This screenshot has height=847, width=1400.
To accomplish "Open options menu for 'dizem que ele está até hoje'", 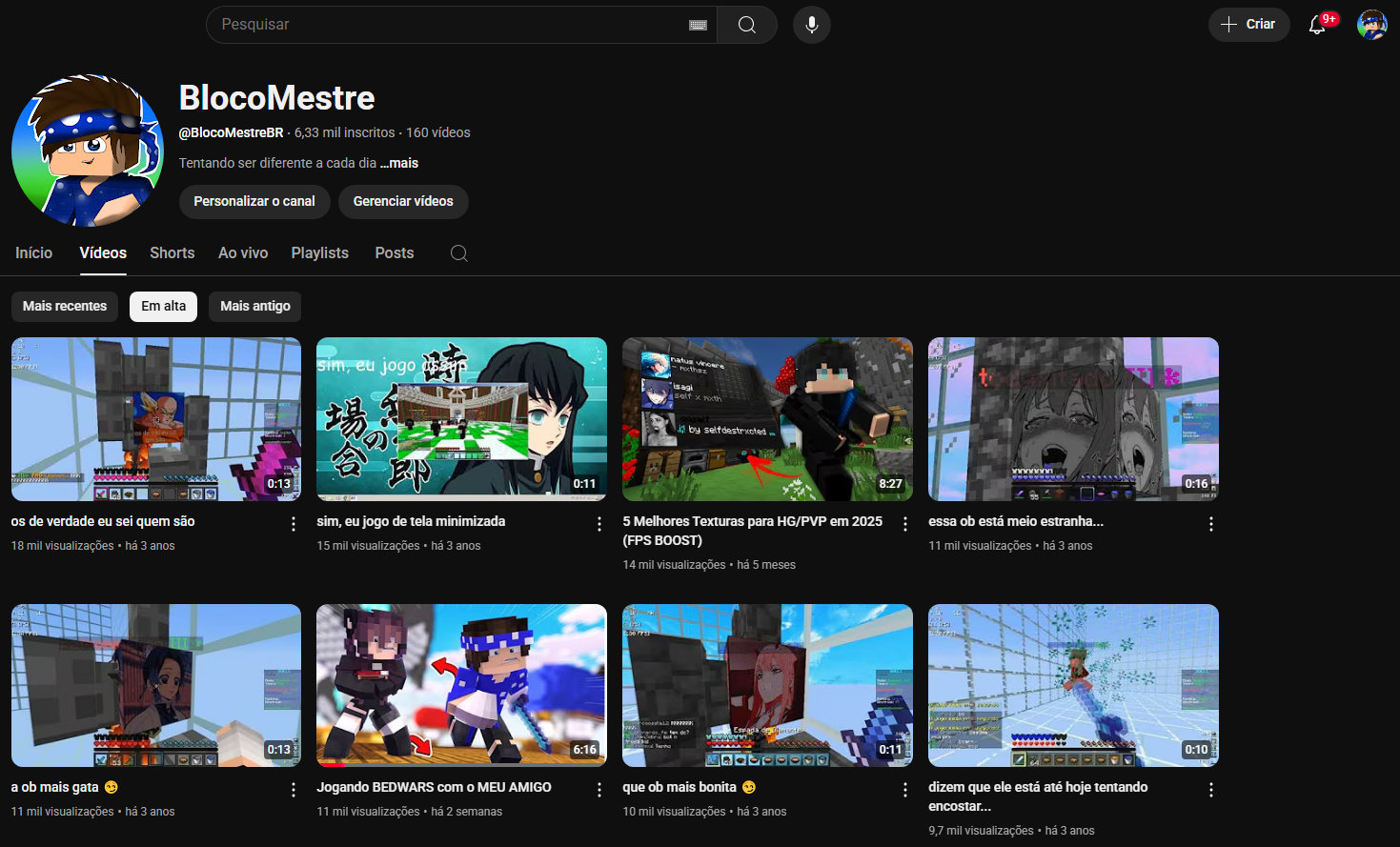I will coord(1211,790).
